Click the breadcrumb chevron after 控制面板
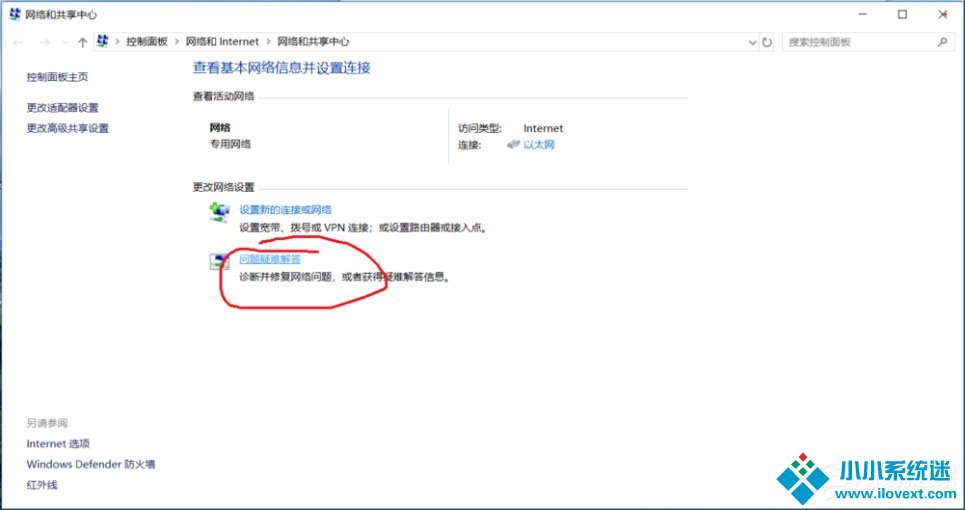965x510 pixels. point(177,42)
